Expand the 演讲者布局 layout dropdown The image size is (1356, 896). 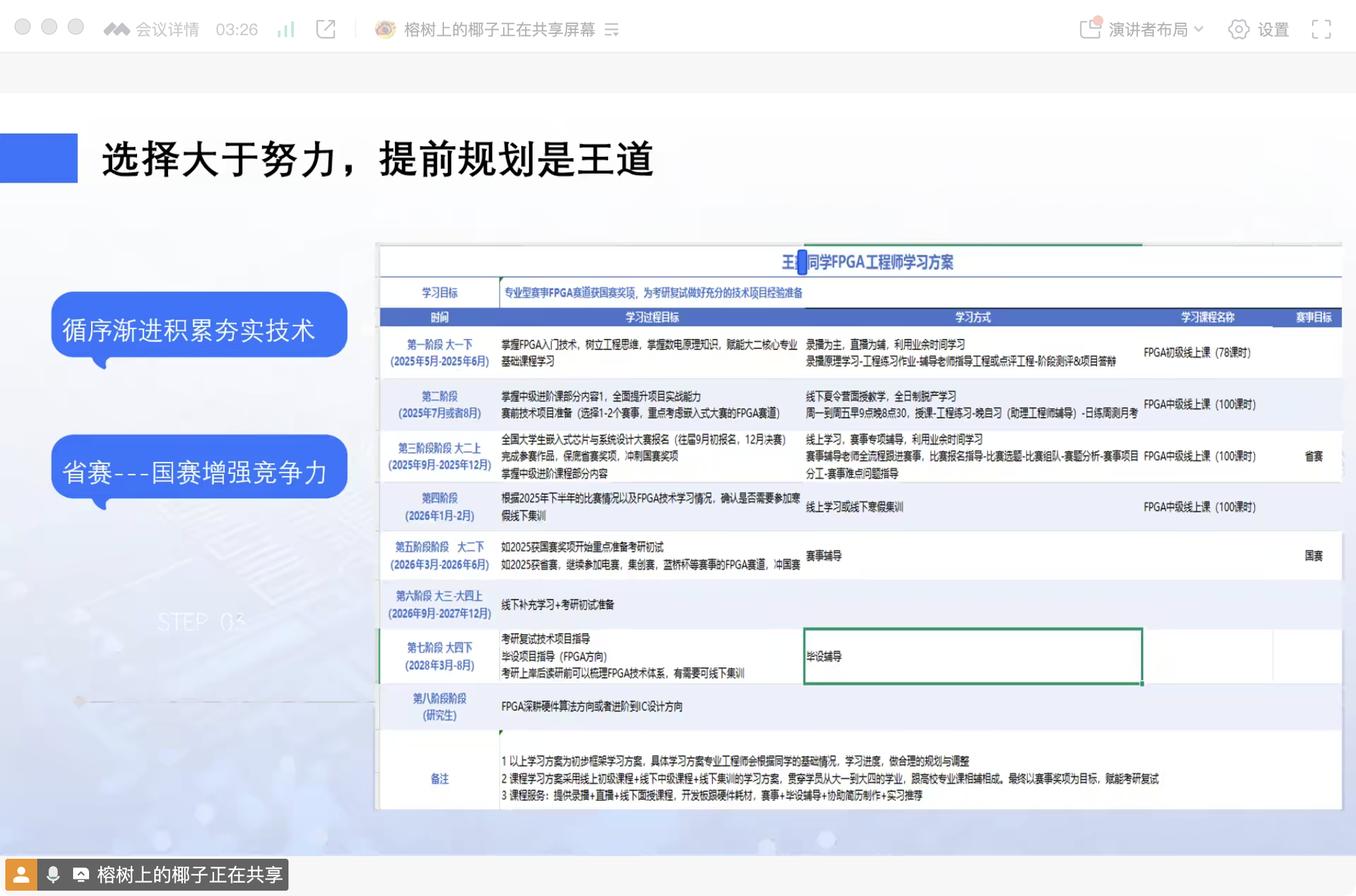[x=1200, y=29]
